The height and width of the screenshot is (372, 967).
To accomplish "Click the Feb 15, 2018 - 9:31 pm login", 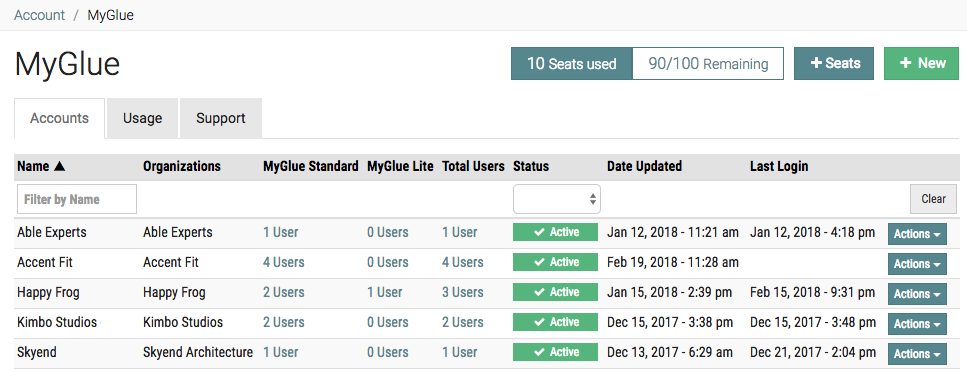I will pos(812,292).
